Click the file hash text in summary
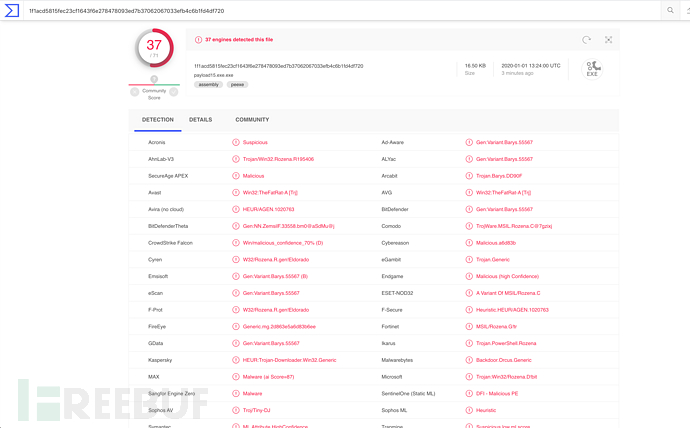This screenshot has width=690, height=428. 279,66
